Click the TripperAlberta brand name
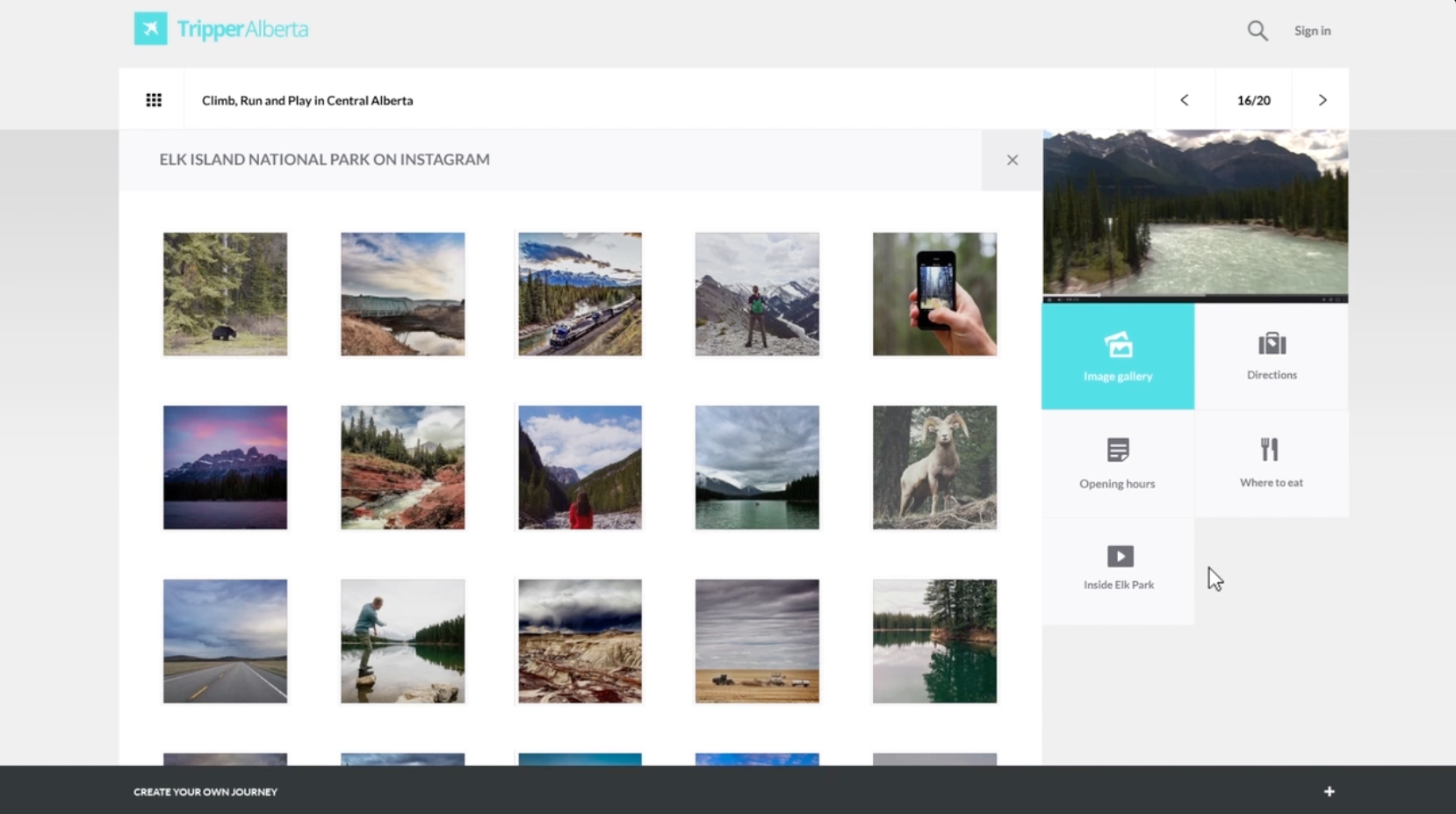Screen dimensions: 1456x814 (242, 29)
